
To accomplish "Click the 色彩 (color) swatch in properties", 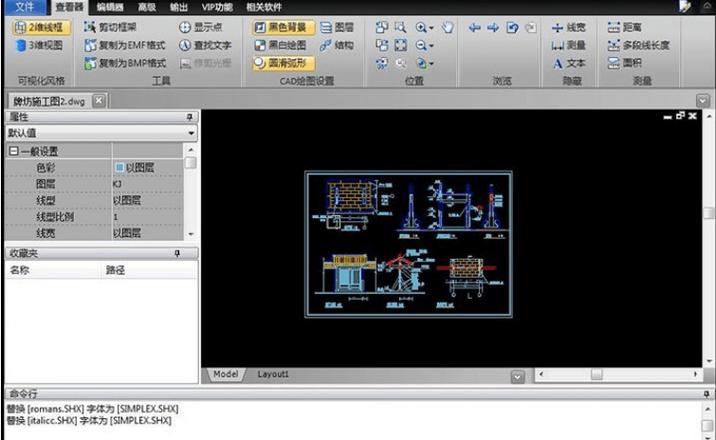I will tap(119, 168).
